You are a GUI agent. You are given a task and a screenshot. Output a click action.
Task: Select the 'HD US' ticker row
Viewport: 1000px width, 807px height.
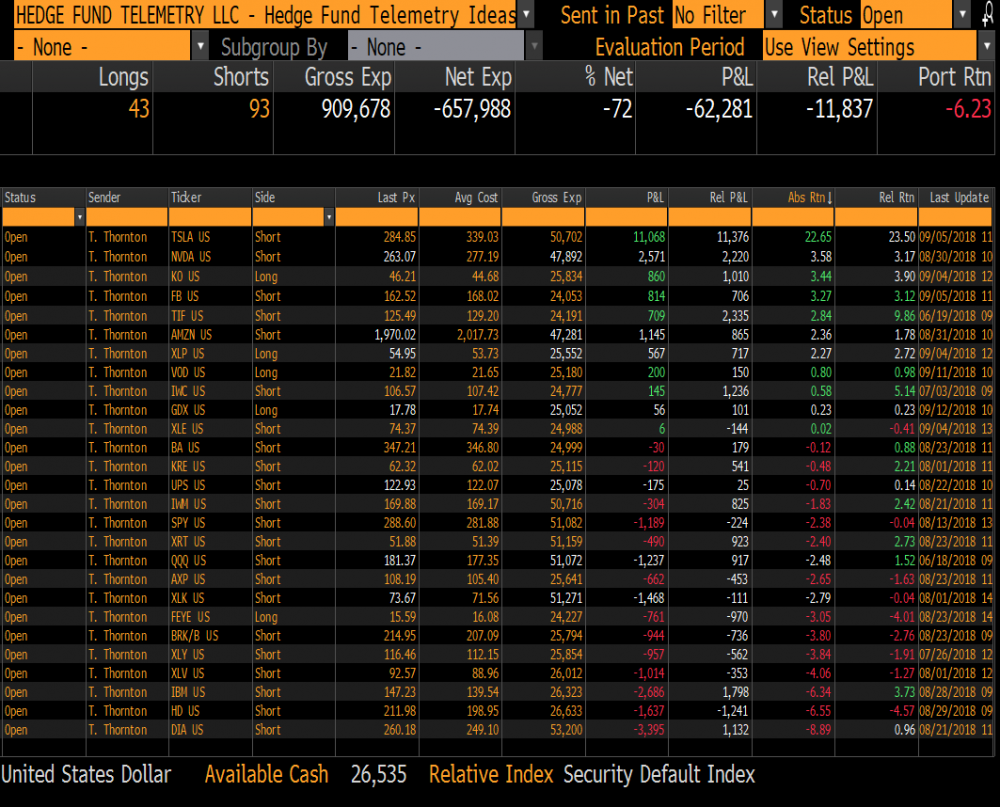coord(497,711)
